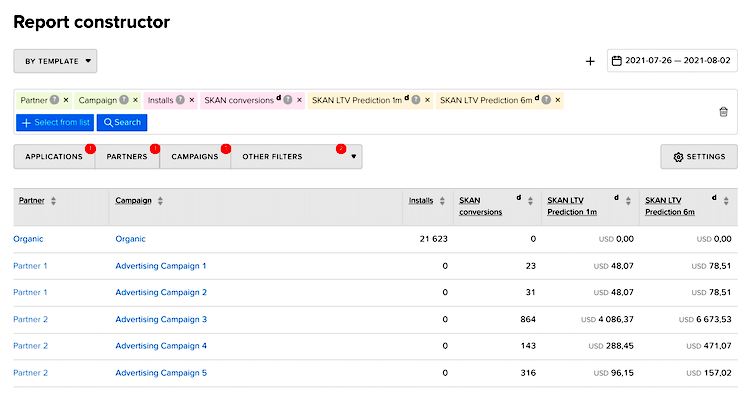Remove SKAN LTV Prediction 6m chip
Screen dimensions: 750x393
(x=558, y=100)
